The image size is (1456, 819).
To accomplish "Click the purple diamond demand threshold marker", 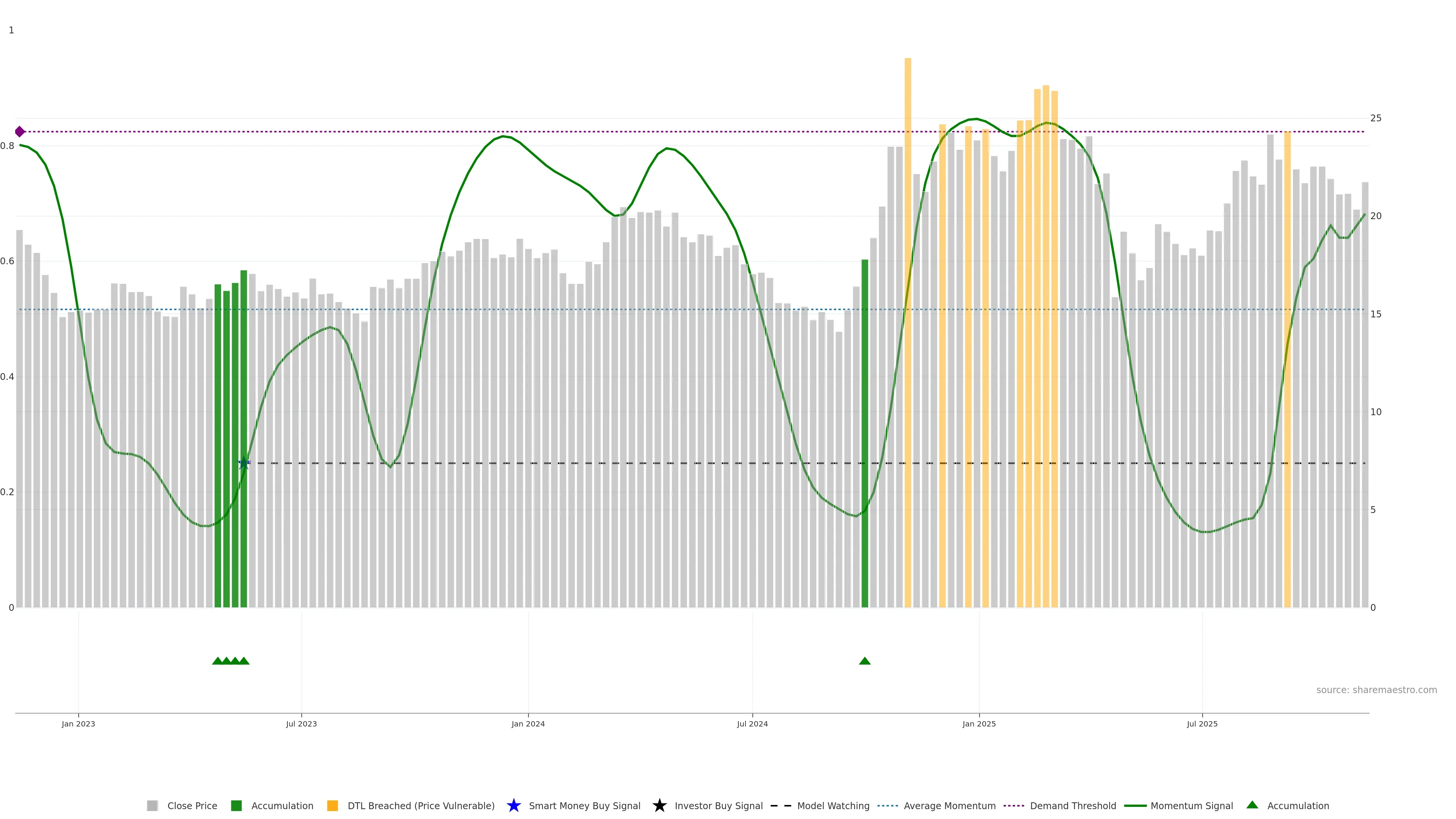I will coord(20,132).
